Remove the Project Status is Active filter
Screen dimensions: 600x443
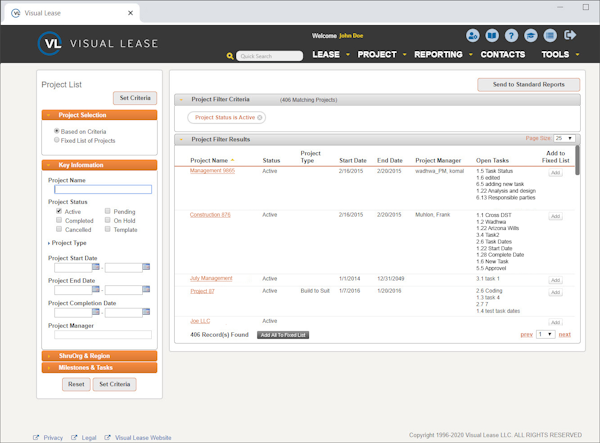tap(260, 117)
